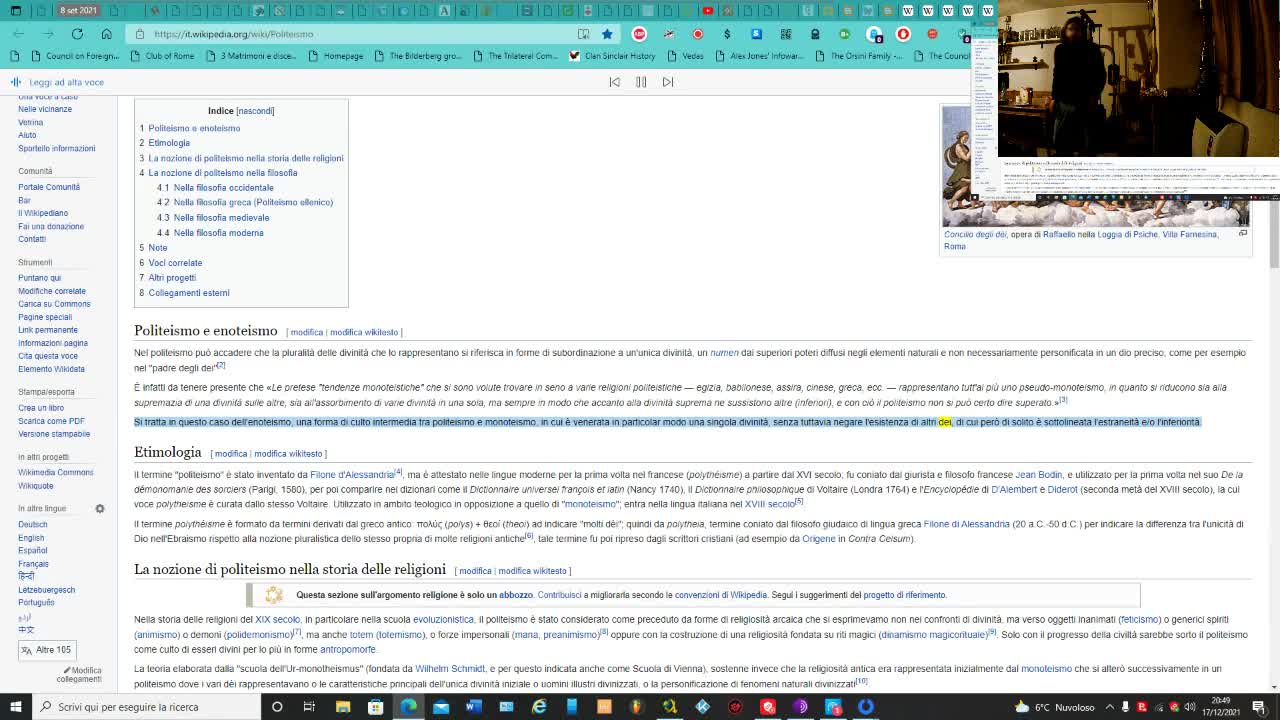This screenshot has width=1280, height=720.
Task: Switch to the English language version
Action: [x=31, y=538]
